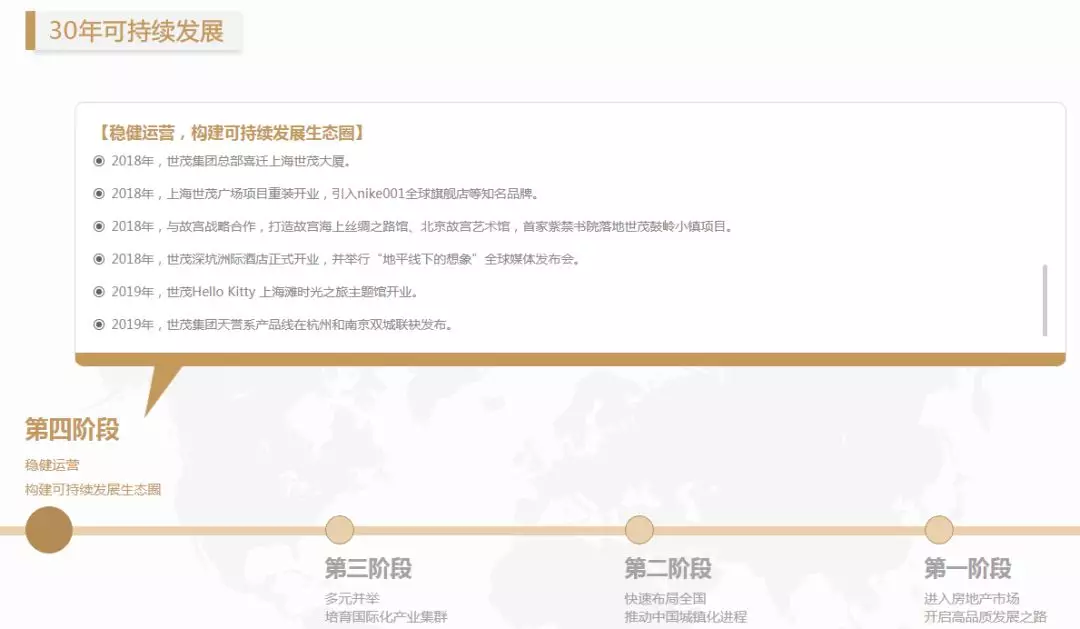Click 多元并举 subtitle under third stage

(352, 598)
